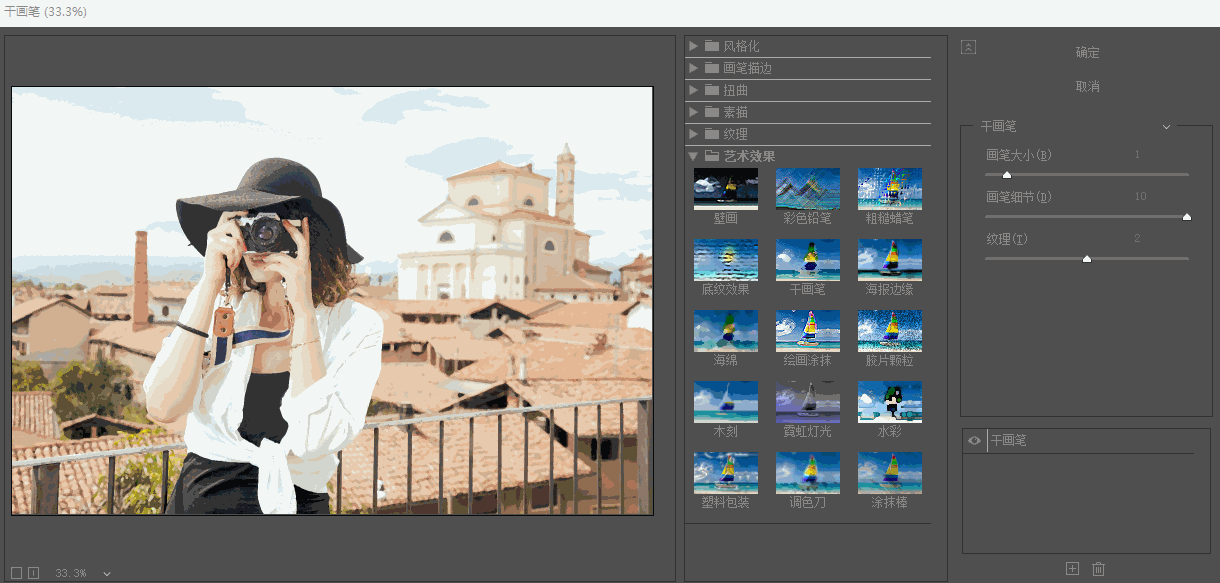Click the photo preview of woman with camera
Viewport: 1220px width, 583px height.
332,301
